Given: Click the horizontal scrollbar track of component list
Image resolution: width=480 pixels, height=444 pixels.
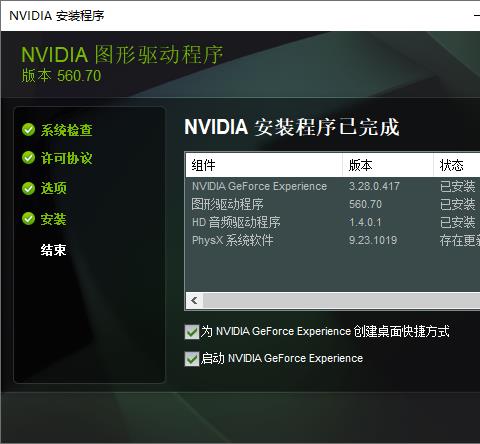Looking at the screenshot, I should tap(342, 300).
